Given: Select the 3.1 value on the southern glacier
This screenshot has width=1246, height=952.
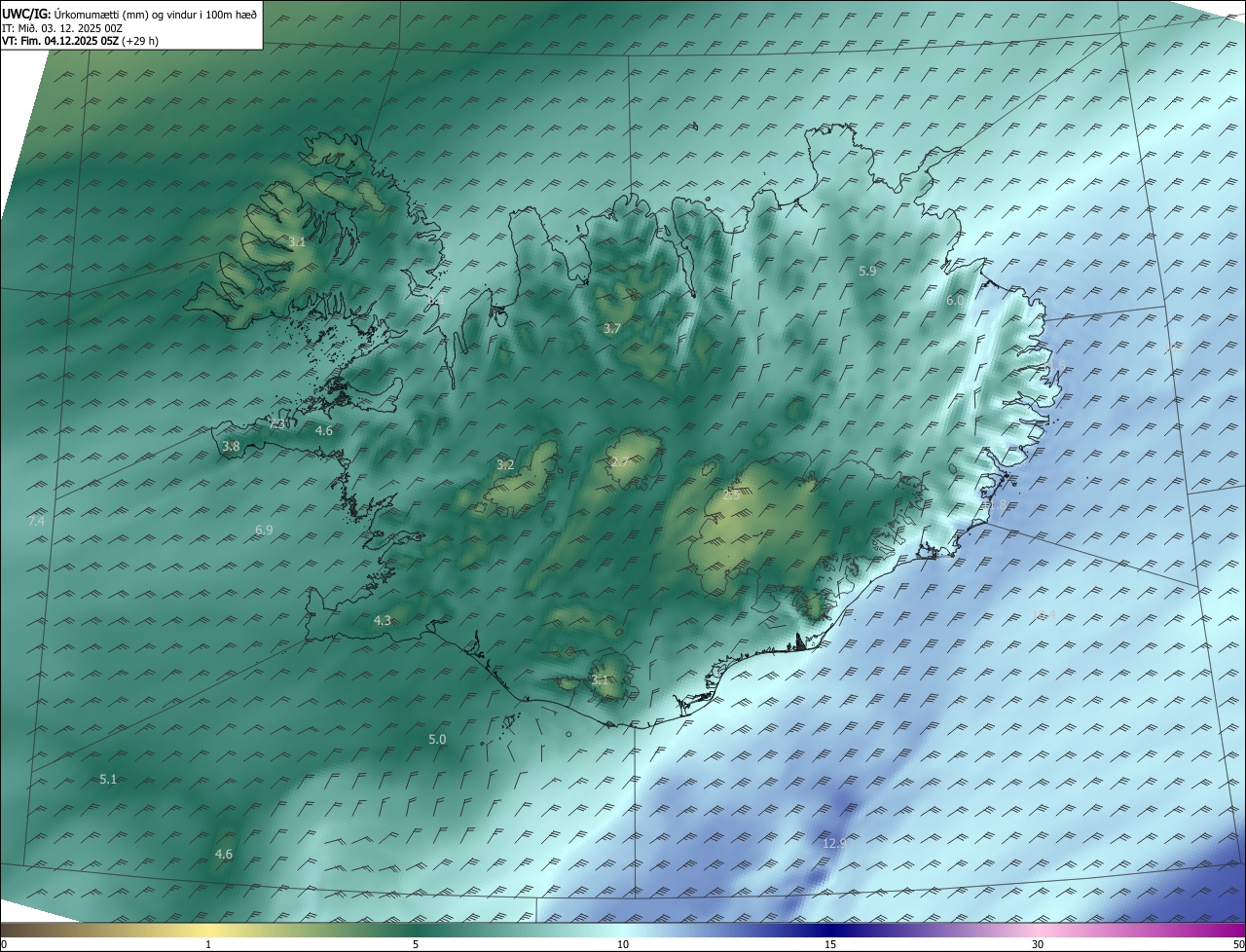Looking at the screenshot, I should (x=600, y=680).
